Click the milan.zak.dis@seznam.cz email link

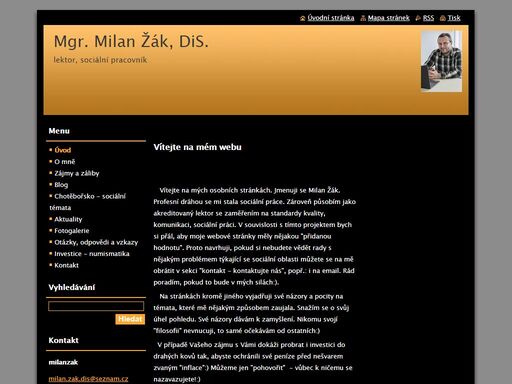[x=88, y=379]
